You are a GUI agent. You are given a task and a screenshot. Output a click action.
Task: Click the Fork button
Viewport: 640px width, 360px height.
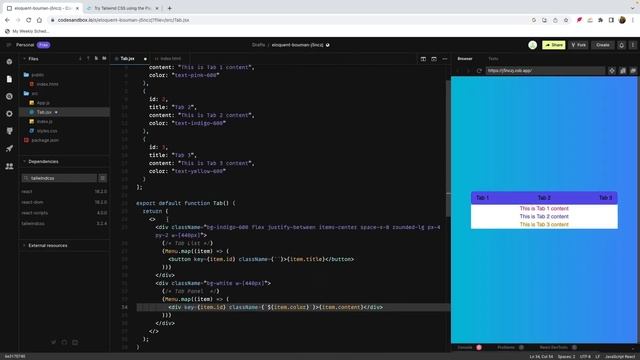pyautogui.click(x=578, y=45)
